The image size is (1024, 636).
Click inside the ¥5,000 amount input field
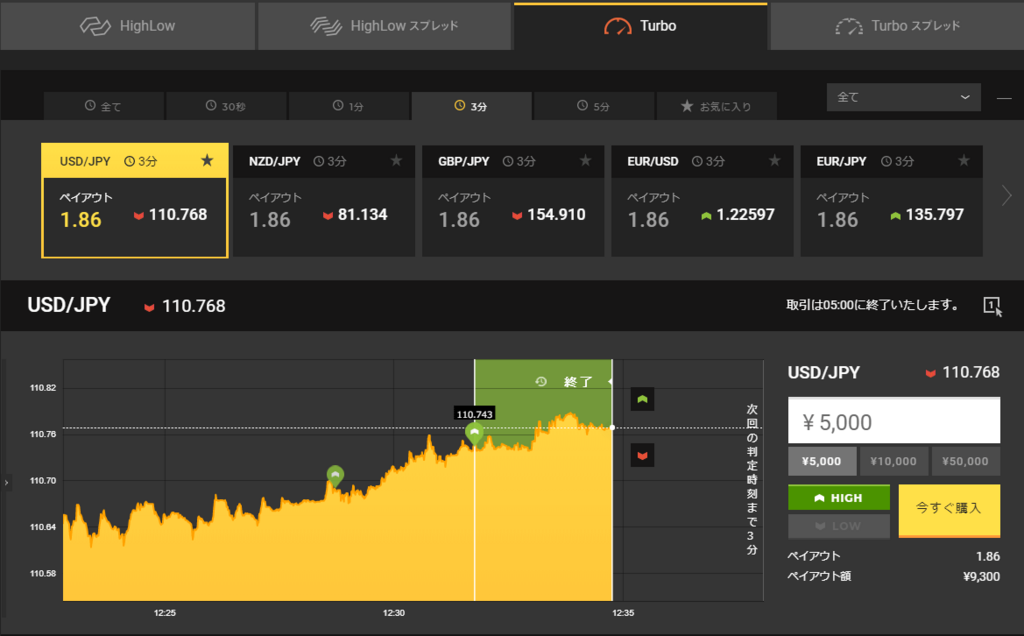893,419
